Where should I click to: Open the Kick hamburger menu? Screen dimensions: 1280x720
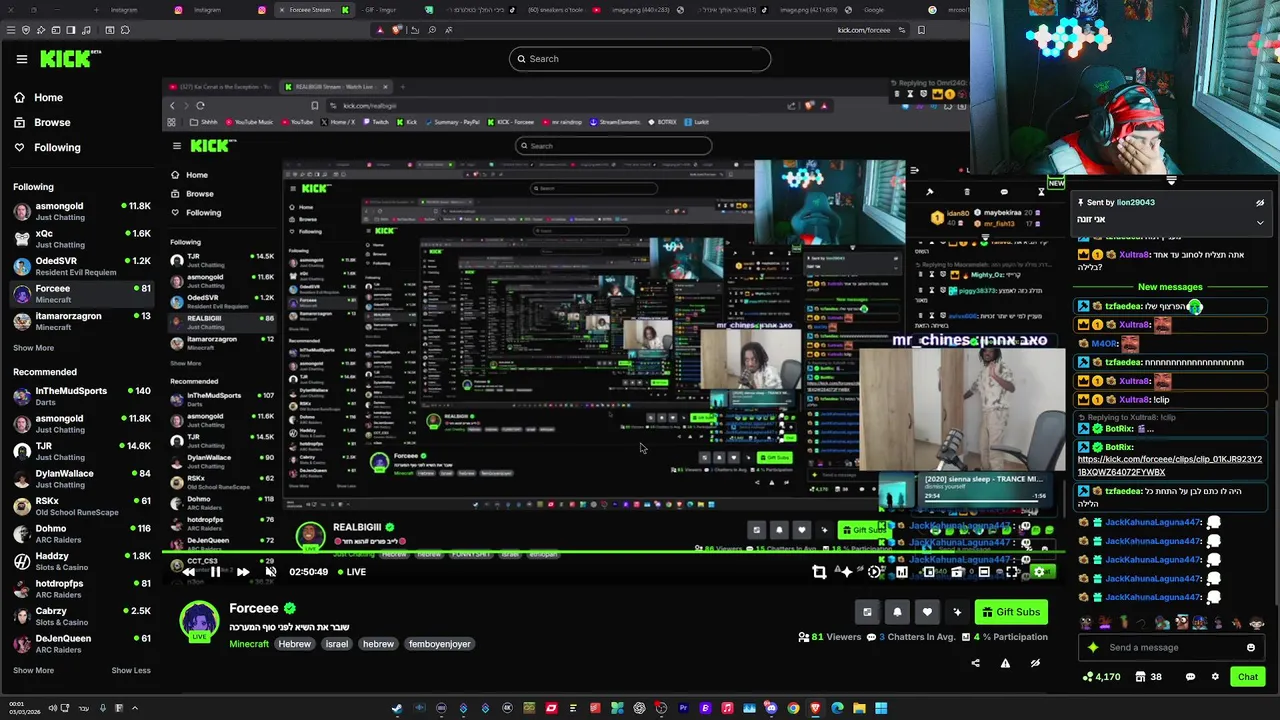tap(21, 59)
